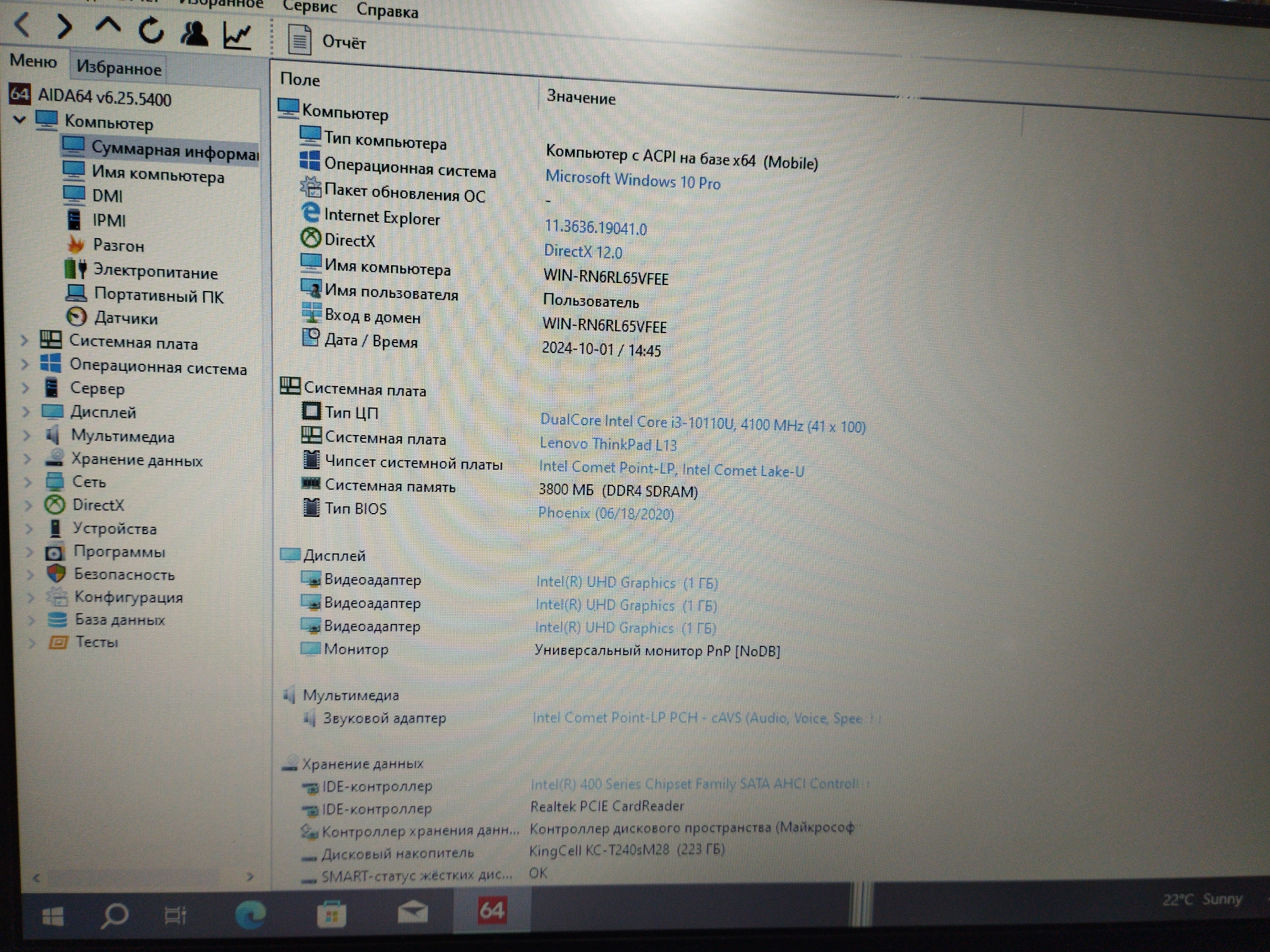Click the Программы tree icon
Image resolution: width=1270 pixels, height=952 pixels.
[x=54, y=551]
